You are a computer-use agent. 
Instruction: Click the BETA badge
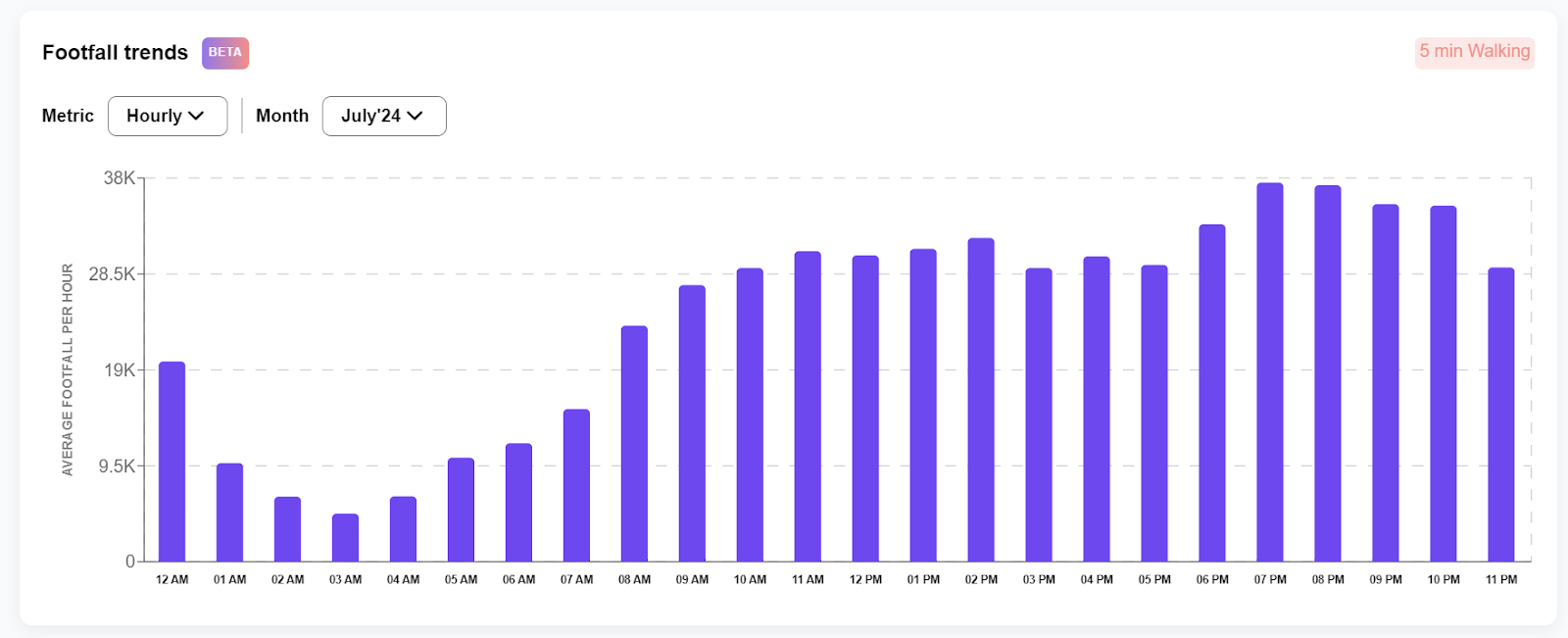pos(225,53)
